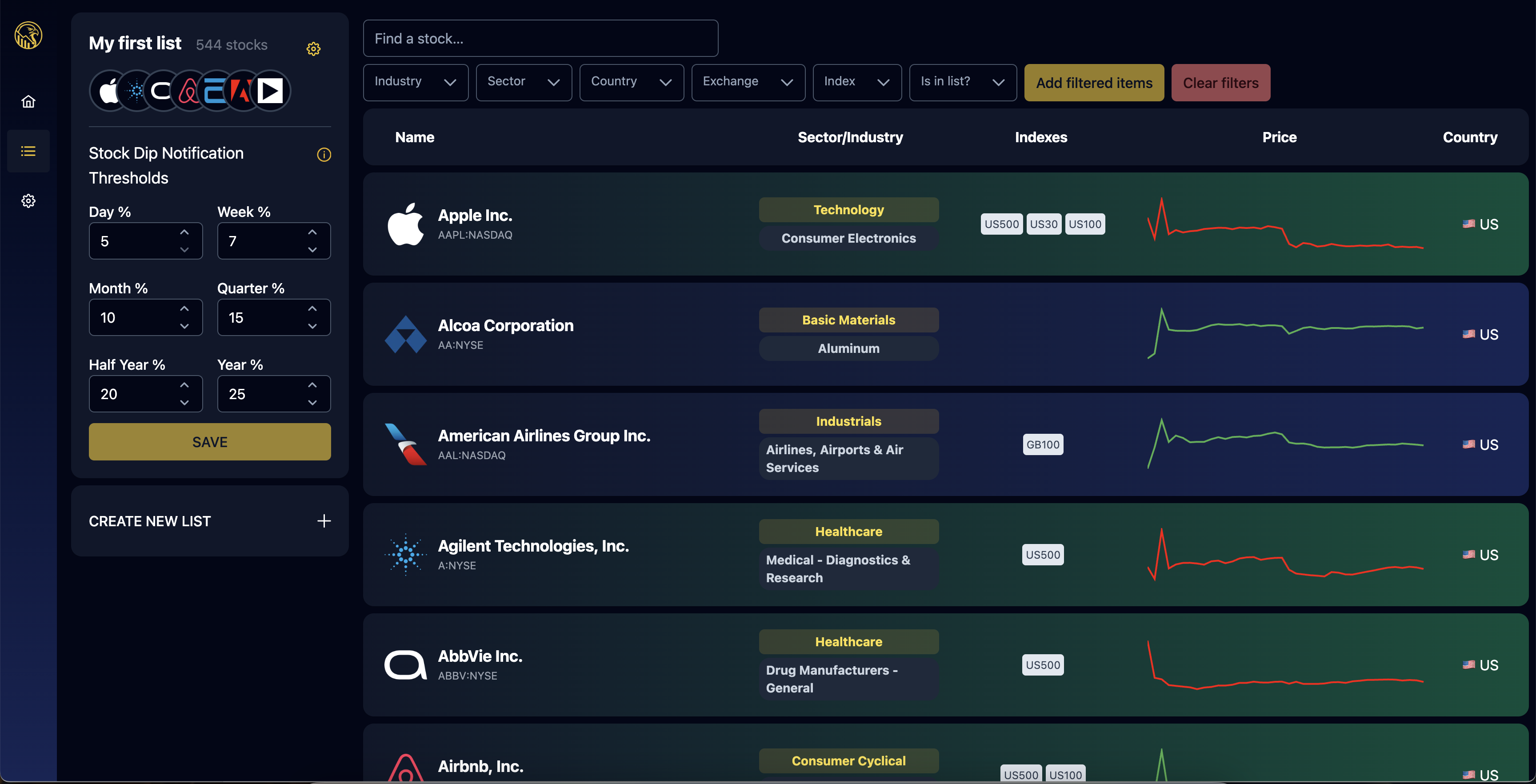Viewport: 1536px width, 784px height.
Task: Click the Price column header
Action: click(1280, 137)
